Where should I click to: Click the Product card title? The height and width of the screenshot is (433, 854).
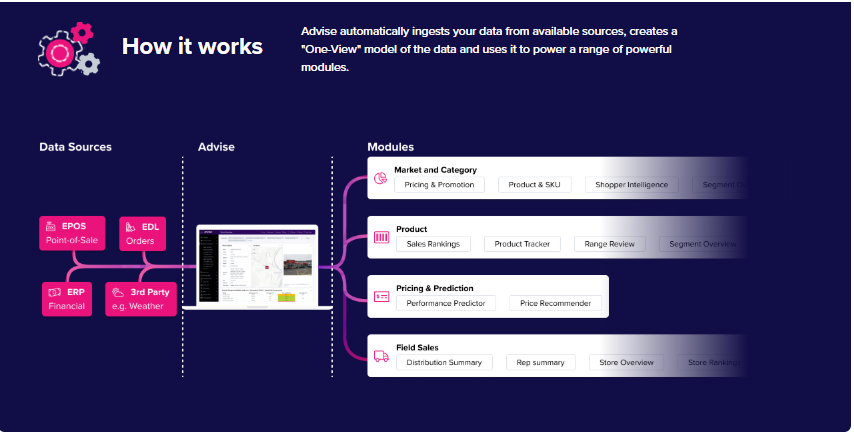tap(411, 229)
